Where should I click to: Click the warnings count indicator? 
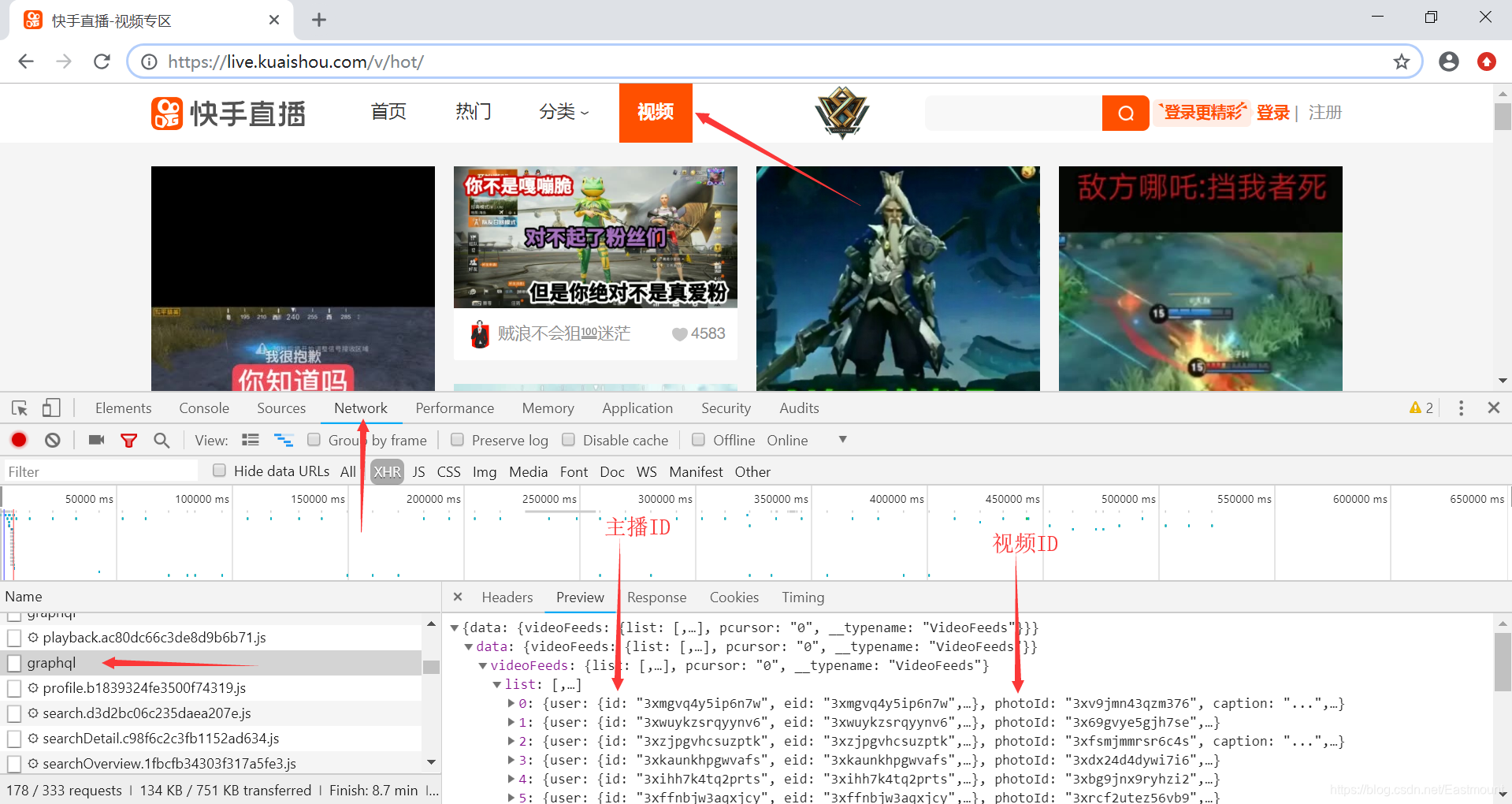(1421, 408)
